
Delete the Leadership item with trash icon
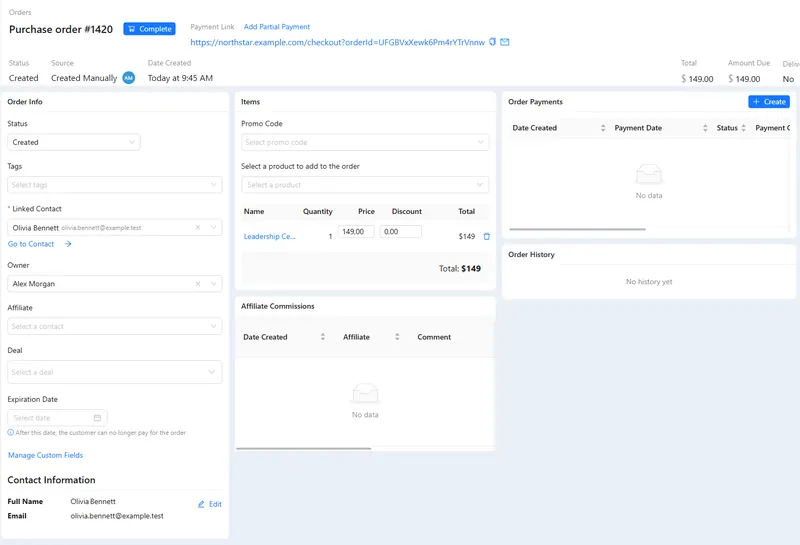(487, 236)
